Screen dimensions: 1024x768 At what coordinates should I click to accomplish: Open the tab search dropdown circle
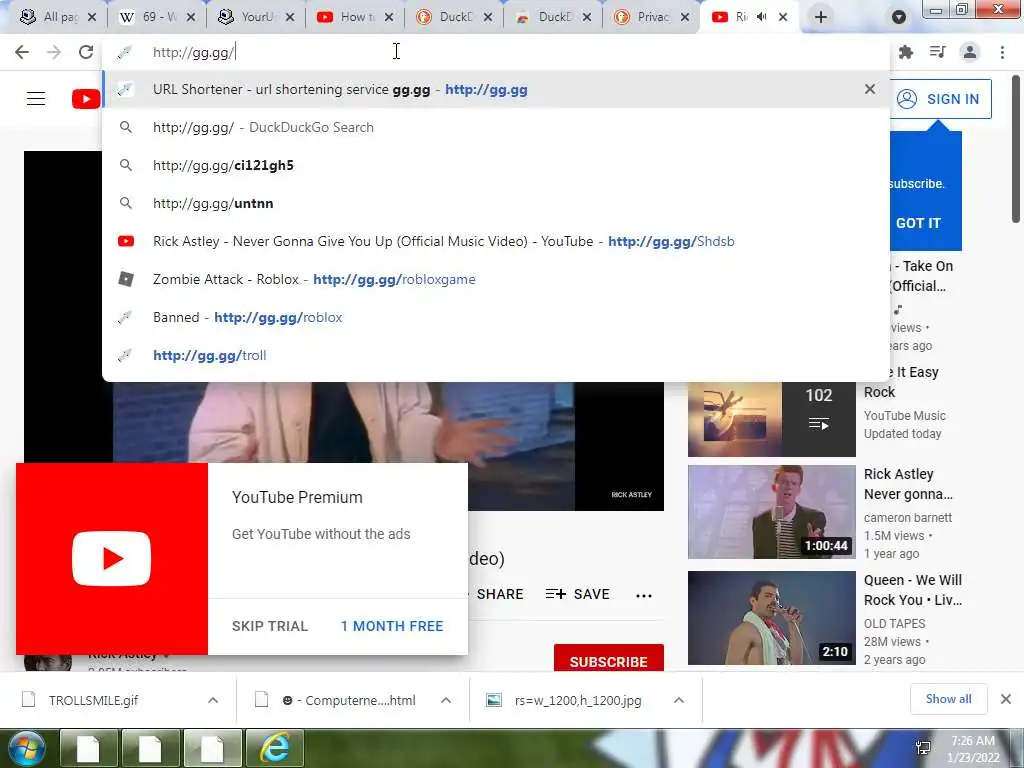[x=899, y=17]
